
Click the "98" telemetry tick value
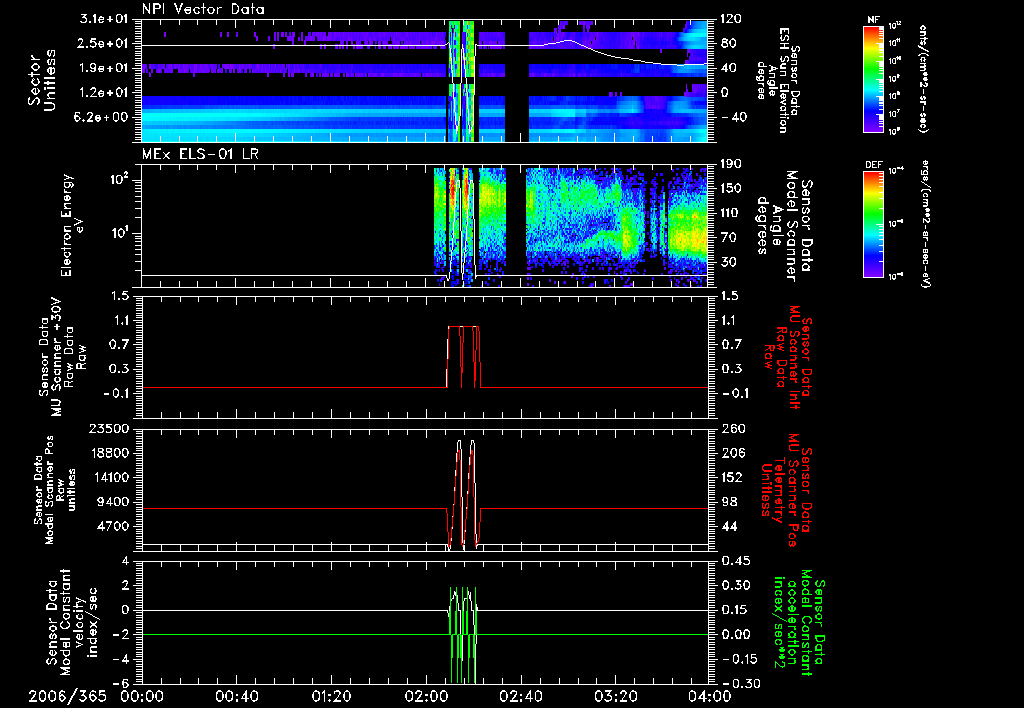(729, 502)
